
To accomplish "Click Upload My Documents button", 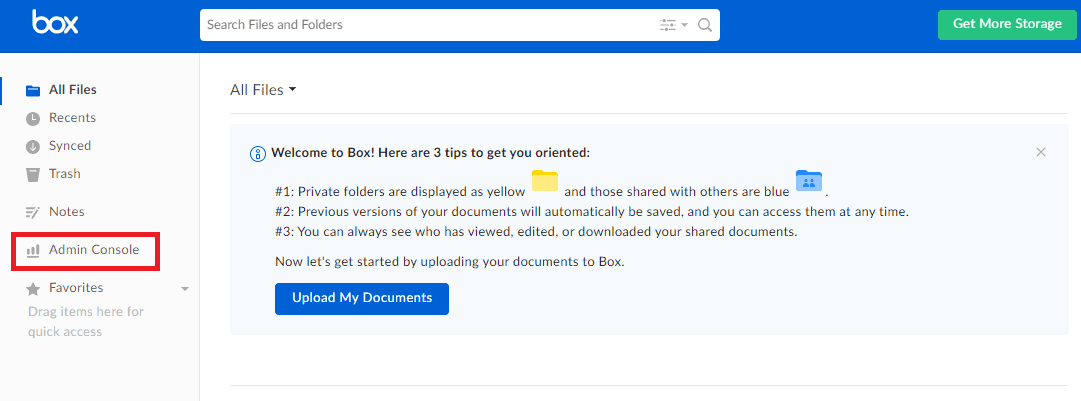I will 362,298.
